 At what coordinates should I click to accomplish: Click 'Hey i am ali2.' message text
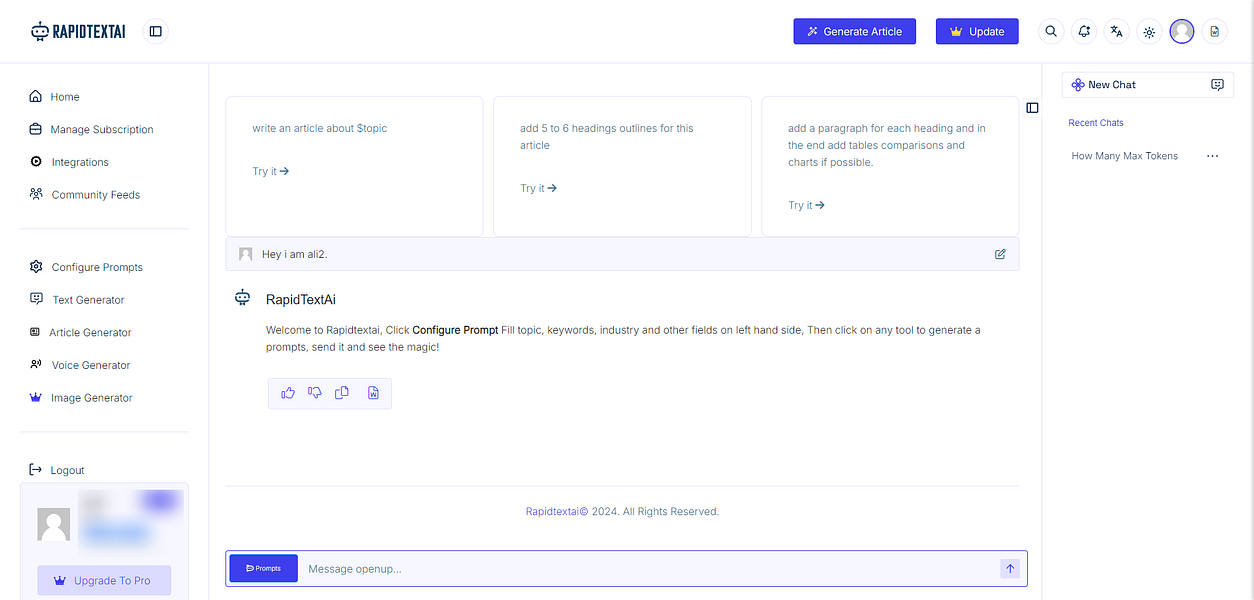tap(295, 254)
